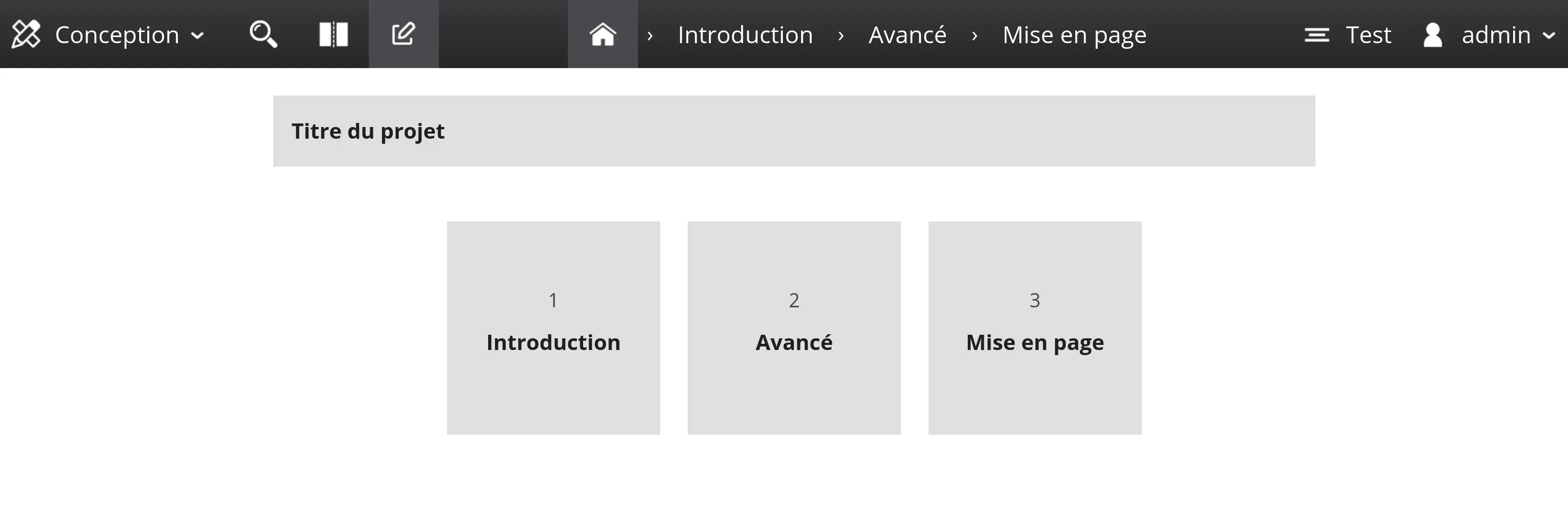This screenshot has width=1568, height=509.
Task: Go to home via house icon
Action: [x=602, y=34]
